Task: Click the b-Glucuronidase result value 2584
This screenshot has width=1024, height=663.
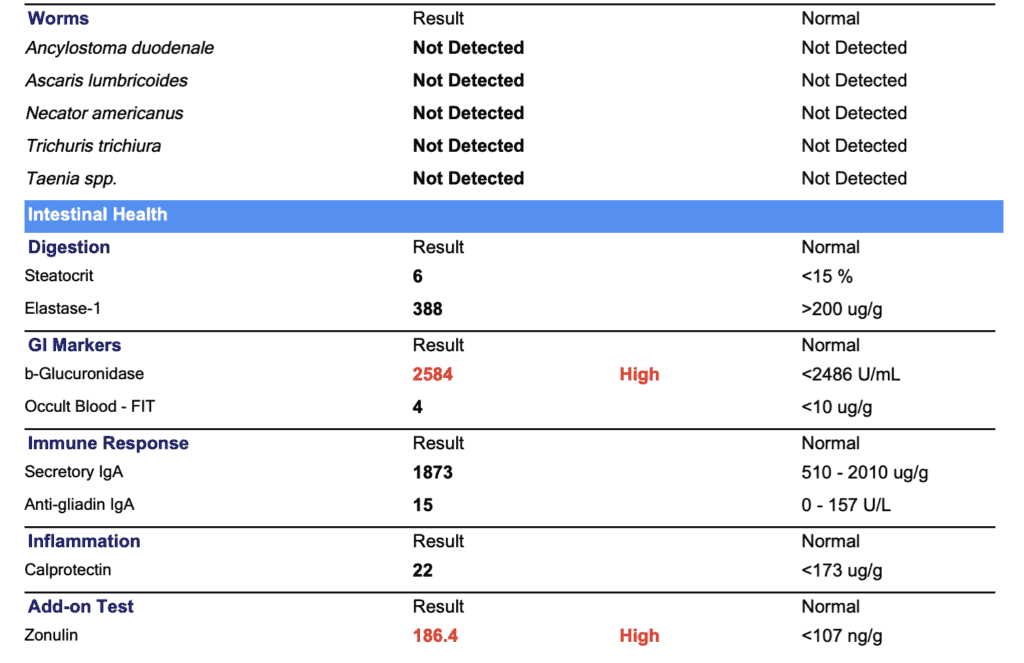Action: click(432, 374)
